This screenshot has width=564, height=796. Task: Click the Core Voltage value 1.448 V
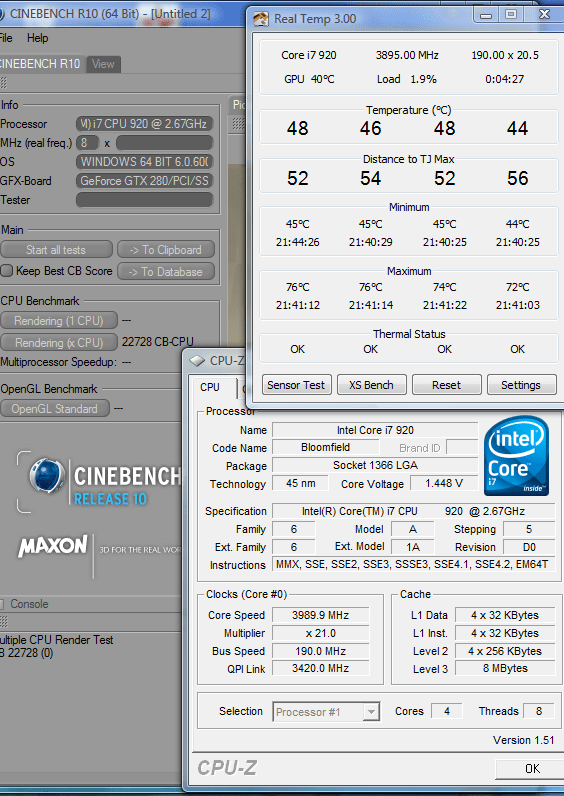(x=444, y=483)
